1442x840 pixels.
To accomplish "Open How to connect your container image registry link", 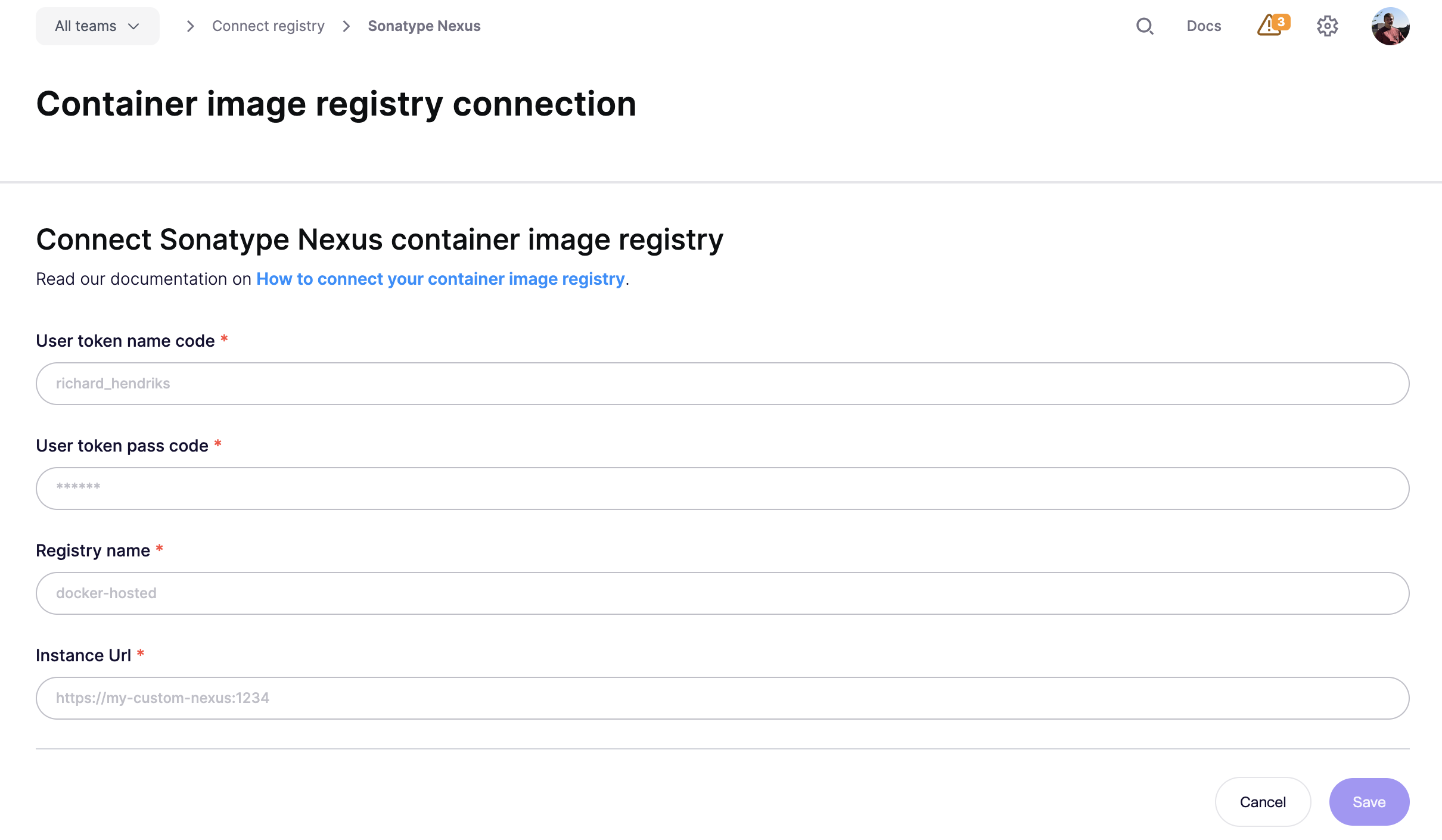I will pos(440,279).
